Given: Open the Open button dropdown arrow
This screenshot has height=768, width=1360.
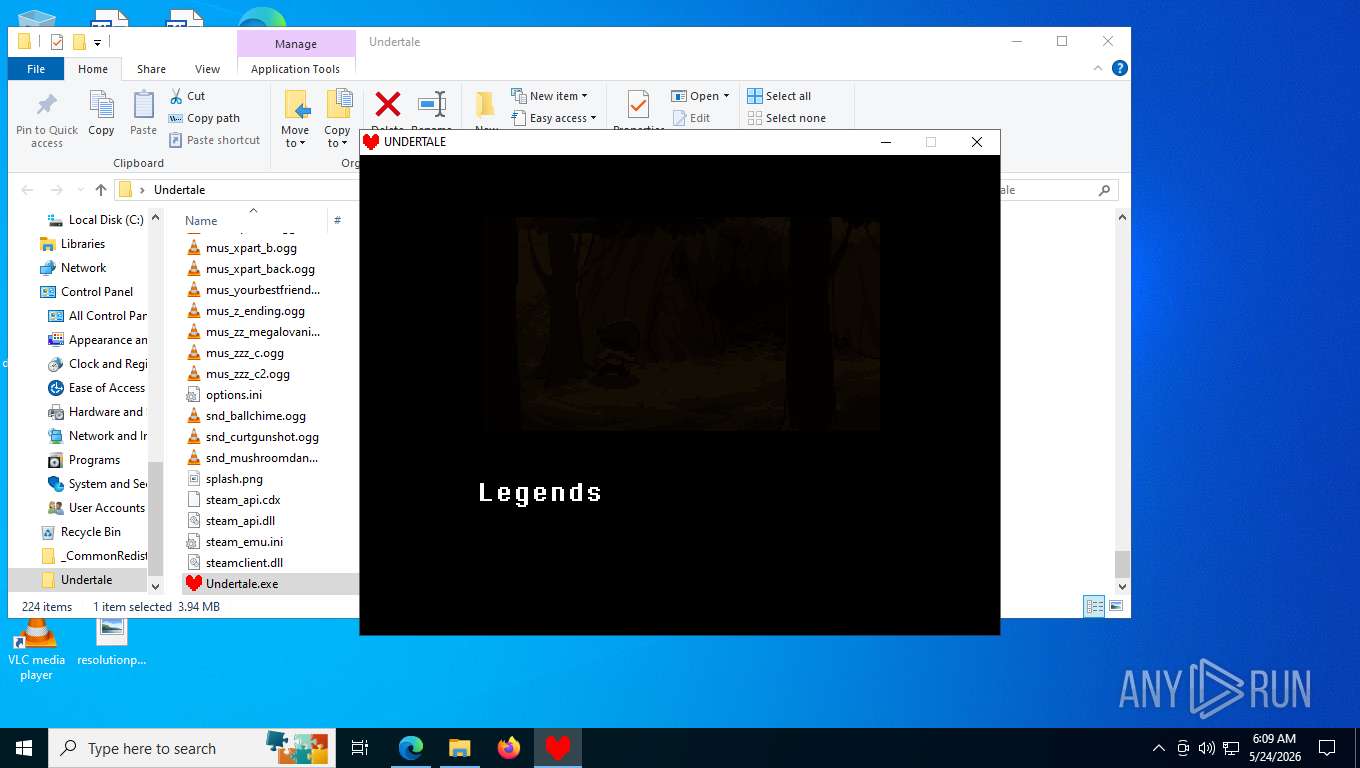Looking at the screenshot, I should coord(726,96).
